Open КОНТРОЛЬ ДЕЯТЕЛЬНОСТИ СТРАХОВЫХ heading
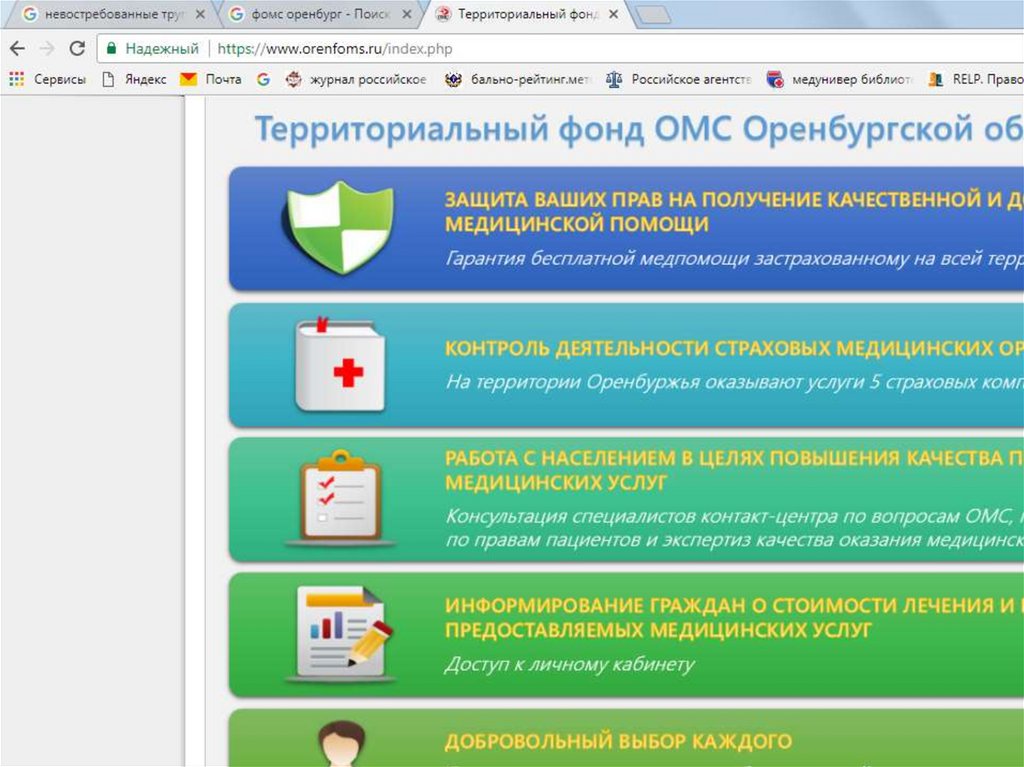Viewport: 1024px width, 767px height. click(734, 348)
